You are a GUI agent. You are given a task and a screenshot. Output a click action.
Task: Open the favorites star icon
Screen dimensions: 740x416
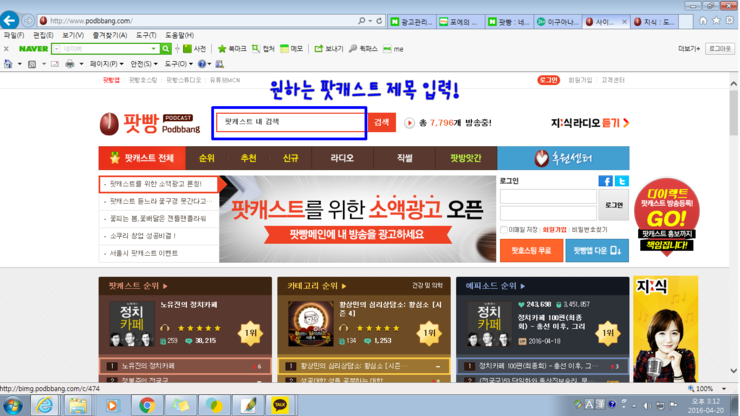click(x=716, y=20)
